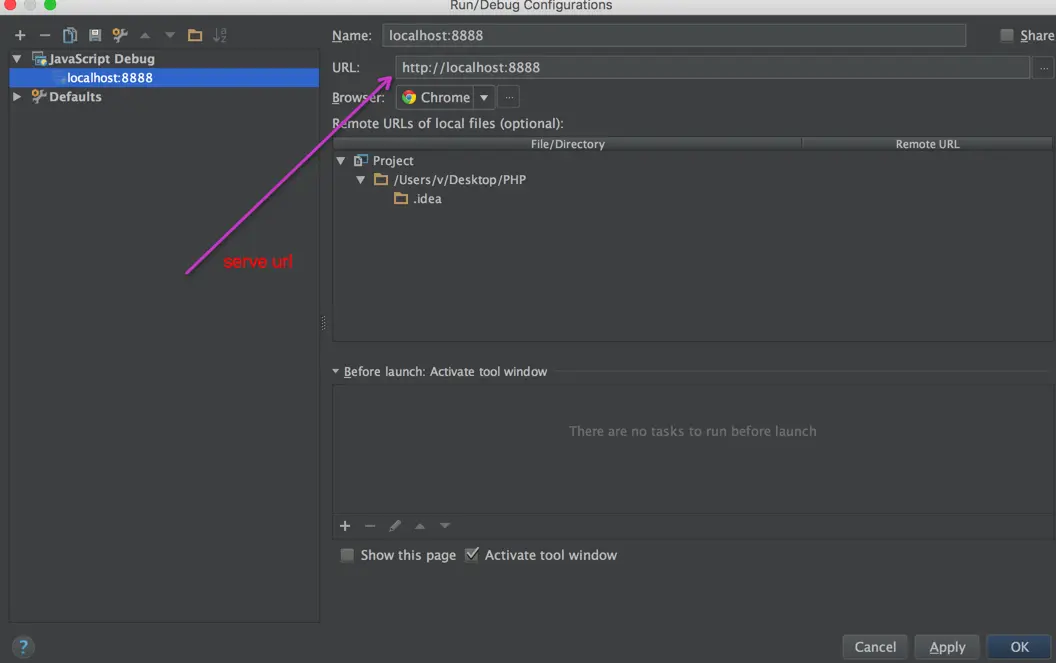Move before-launch task down arrow
Screen dimensions: 1056x663
point(444,526)
